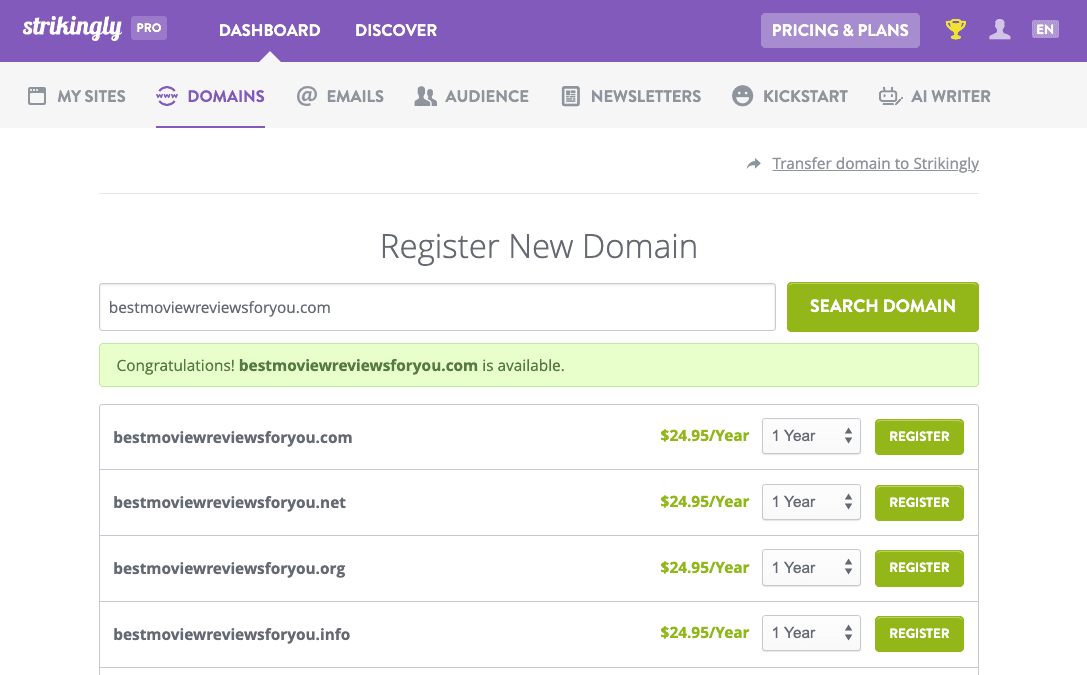Click the DOMAINS www globe icon
The height and width of the screenshot is (675, 1087).
point(167,94)
